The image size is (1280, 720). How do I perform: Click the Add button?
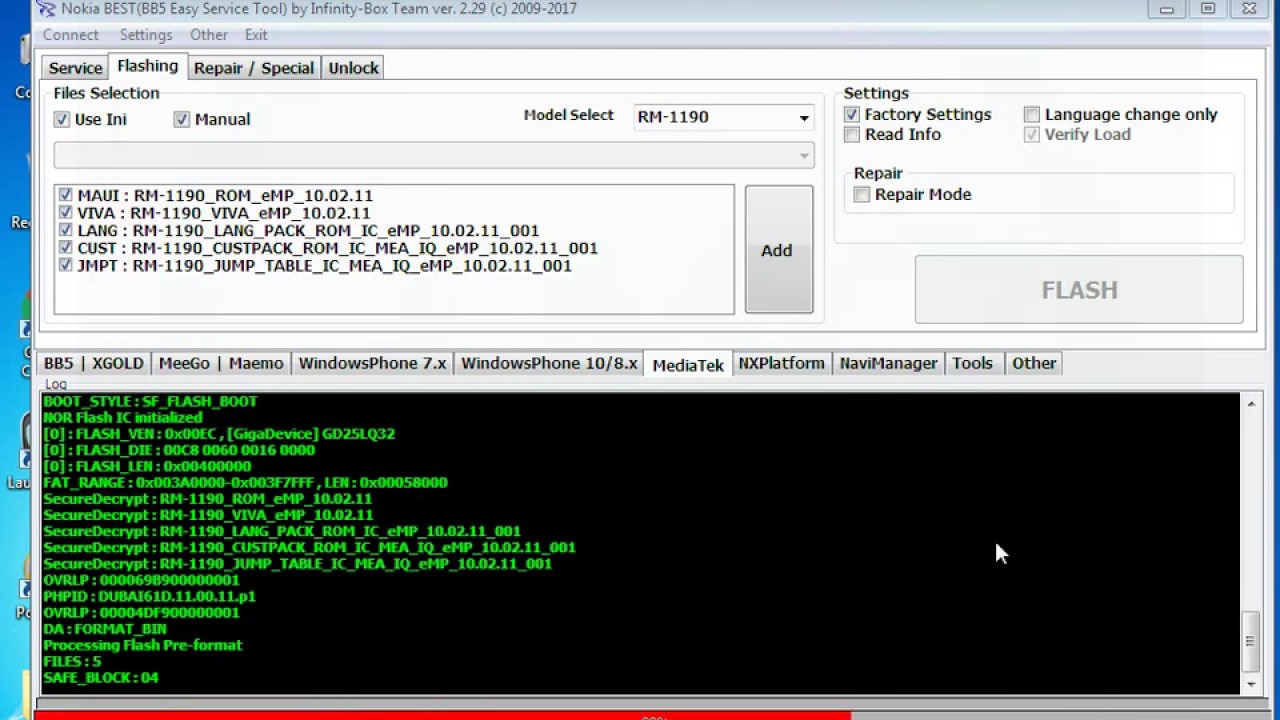click(778, 250)
